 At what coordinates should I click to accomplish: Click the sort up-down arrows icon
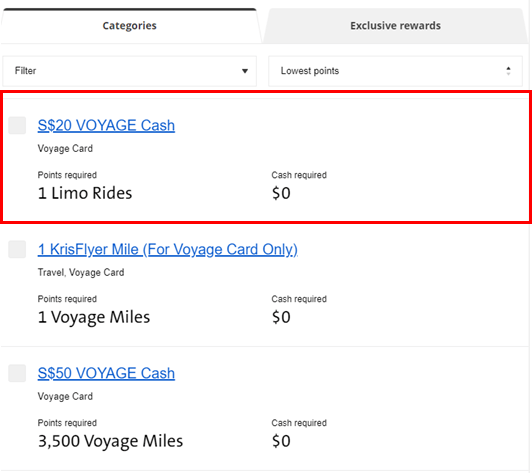pyautogui.click(x=508, y=71)
